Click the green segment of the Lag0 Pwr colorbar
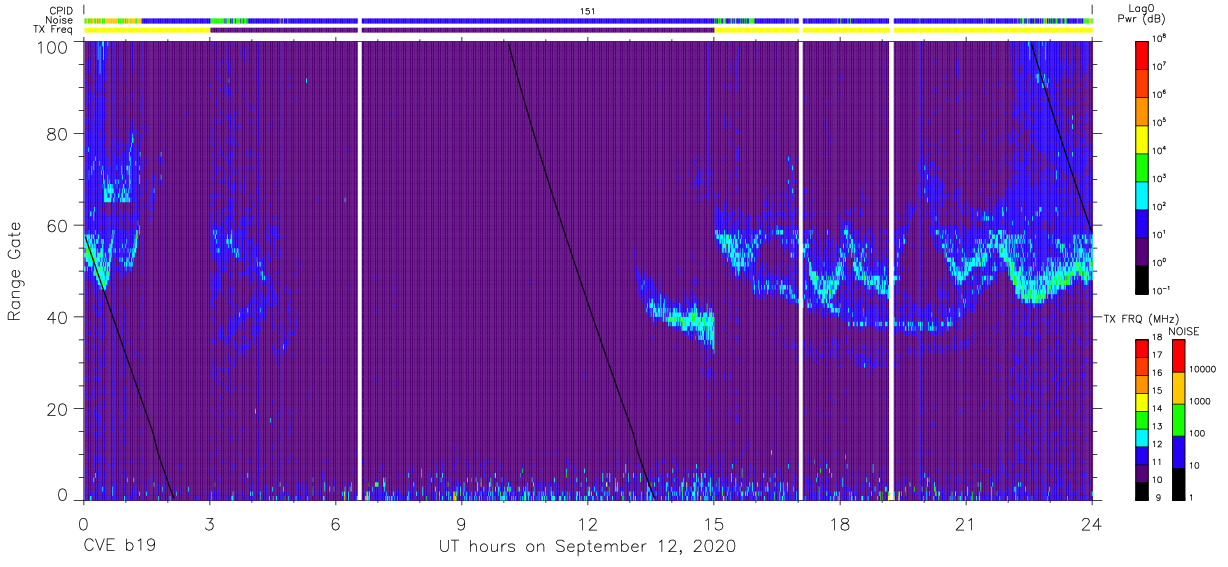1228x567 pixels. (1142, 166)
